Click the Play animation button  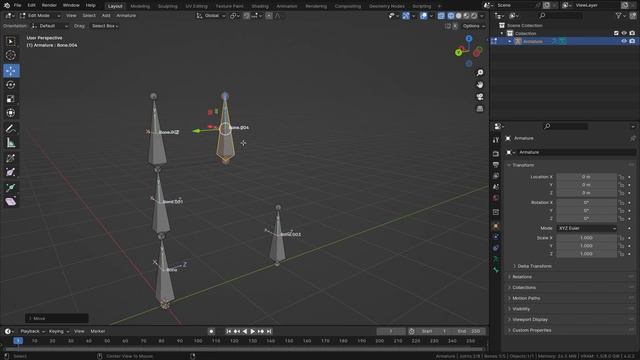pos(253,331)
